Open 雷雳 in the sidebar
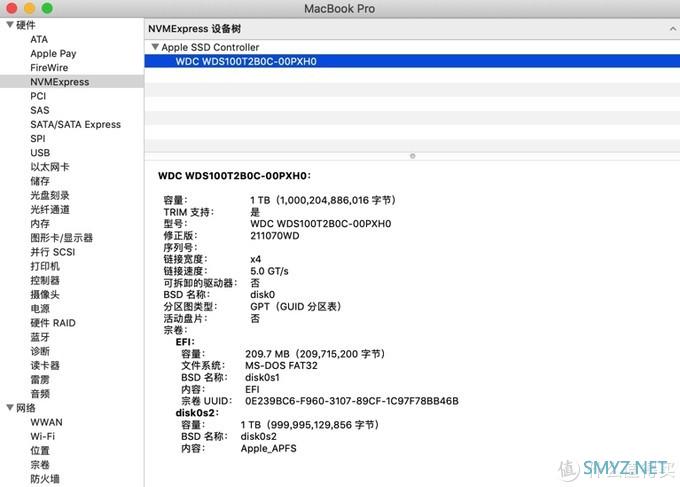This screenshot has width=680, height=487. [40, 380]
